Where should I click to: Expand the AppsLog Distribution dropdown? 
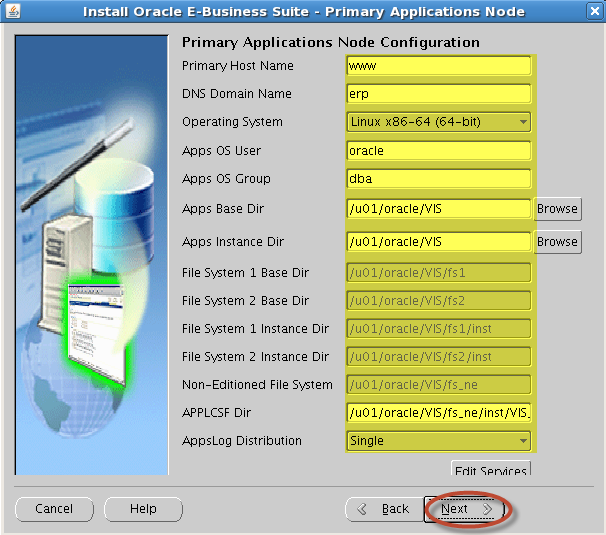(x=438, y=440)
